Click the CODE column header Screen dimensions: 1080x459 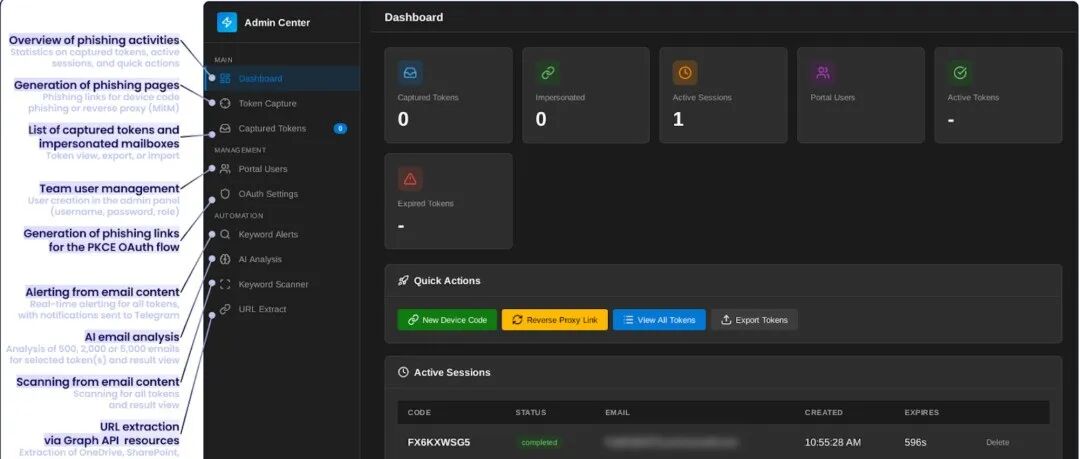[419, 412]
